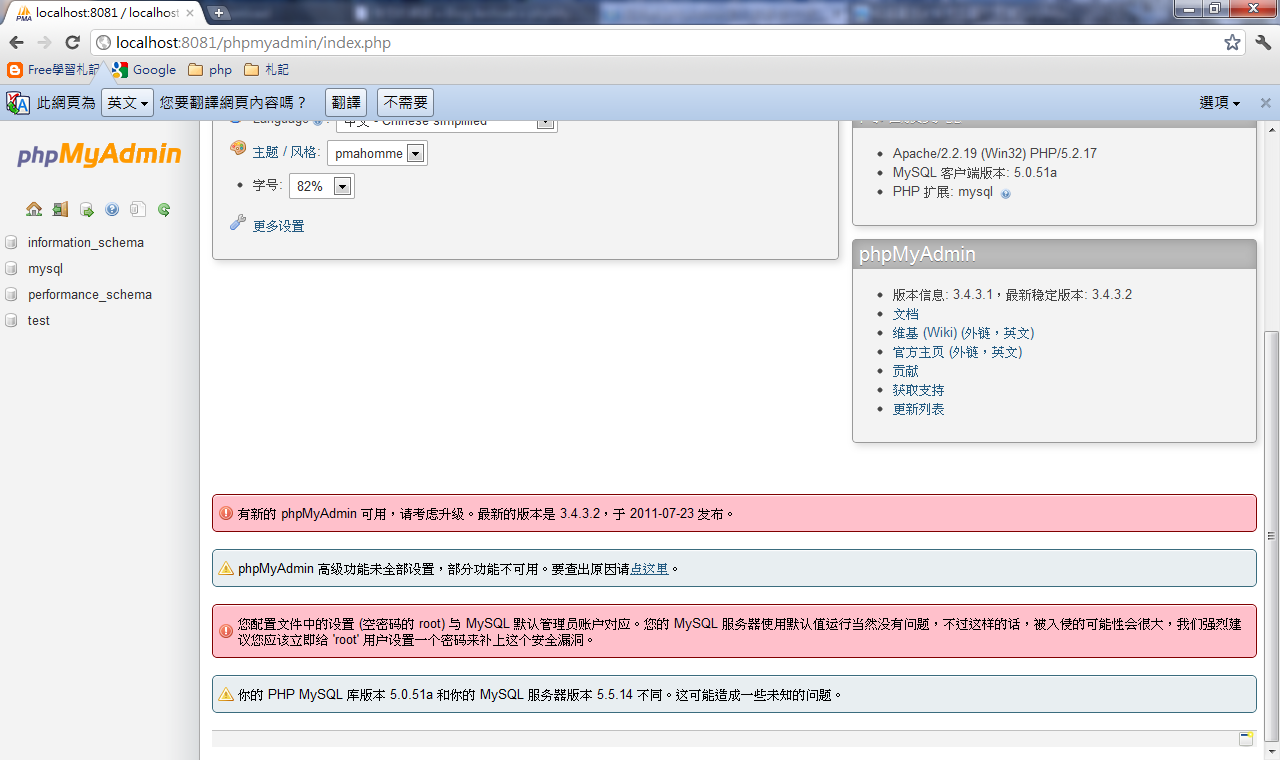Click the small note icon at bottom right
Screen dimensions: 1280x760
pos(1246,738)
